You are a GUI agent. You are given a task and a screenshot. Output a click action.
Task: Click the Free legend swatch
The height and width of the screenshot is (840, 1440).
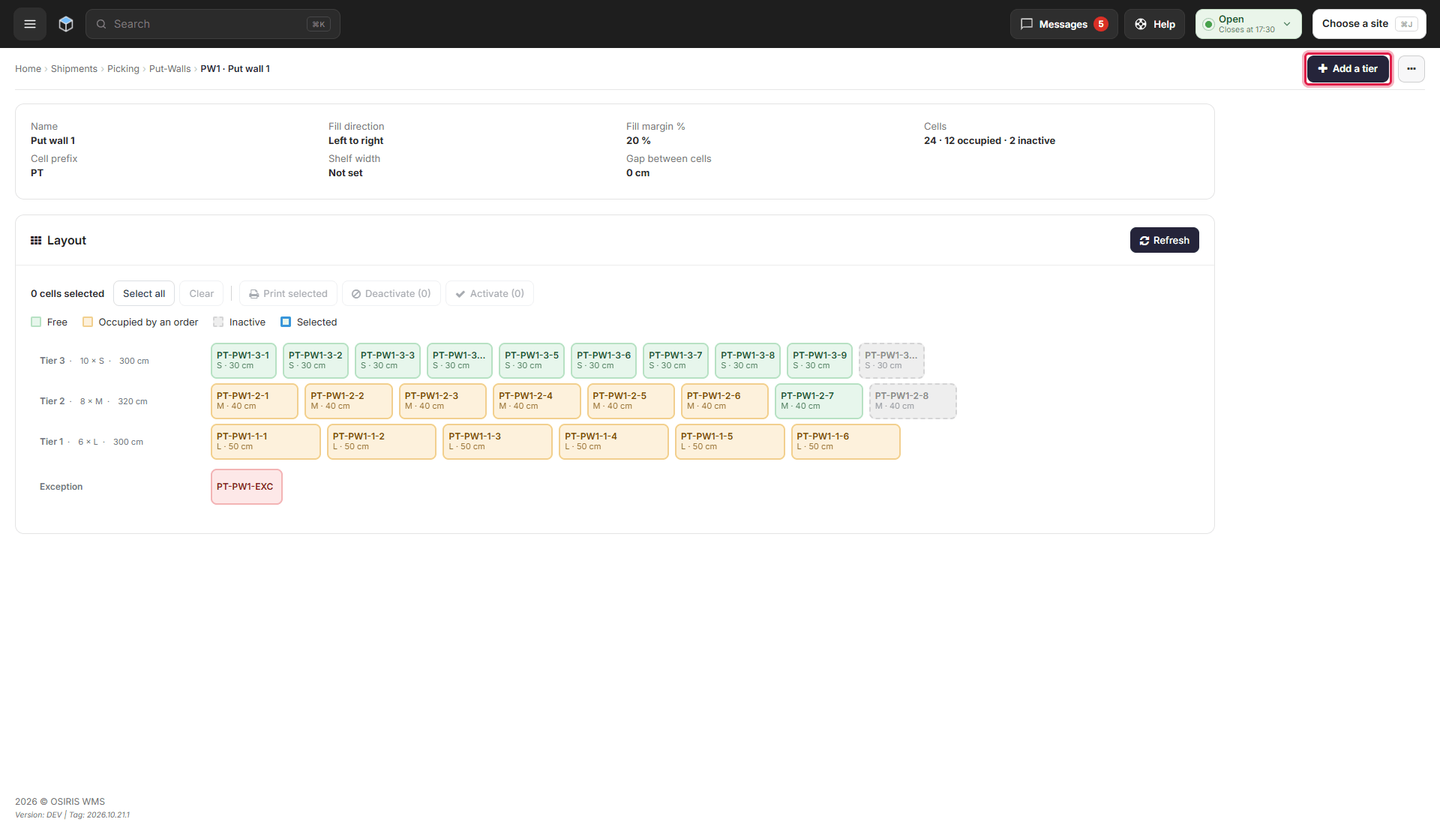coord(36,322)
